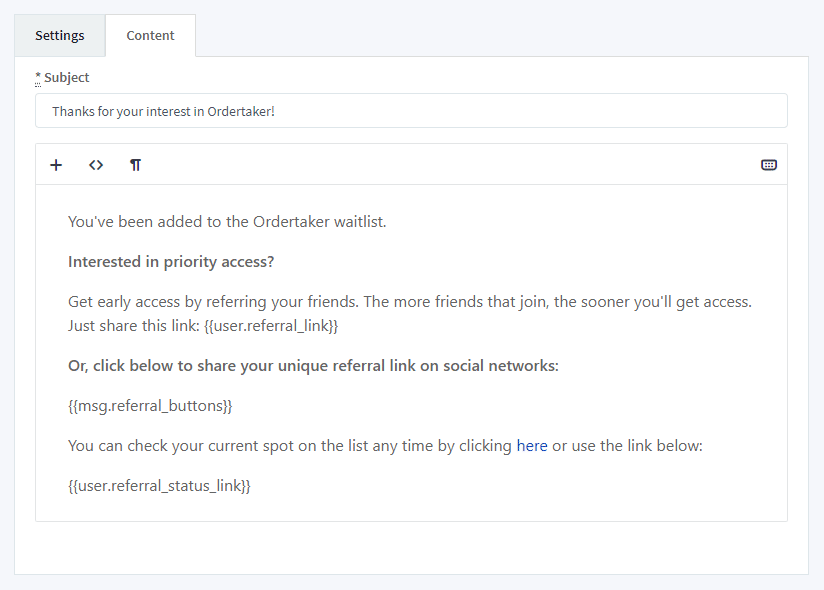
Task: Click the required asterisk beside Subject
Action: [x=38, y=78]
